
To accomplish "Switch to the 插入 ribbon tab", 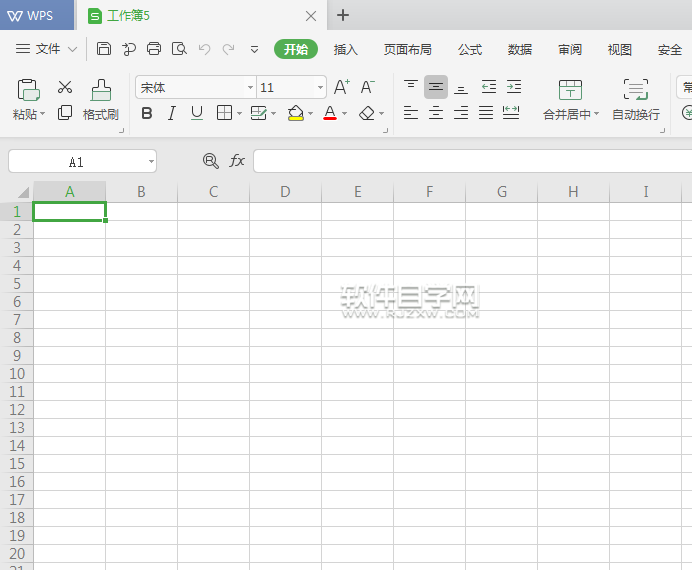I will pos(345,49).
